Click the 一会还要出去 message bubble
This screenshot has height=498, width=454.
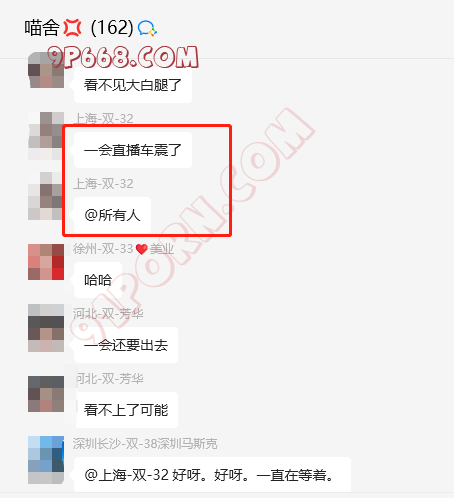pos(126,345)
